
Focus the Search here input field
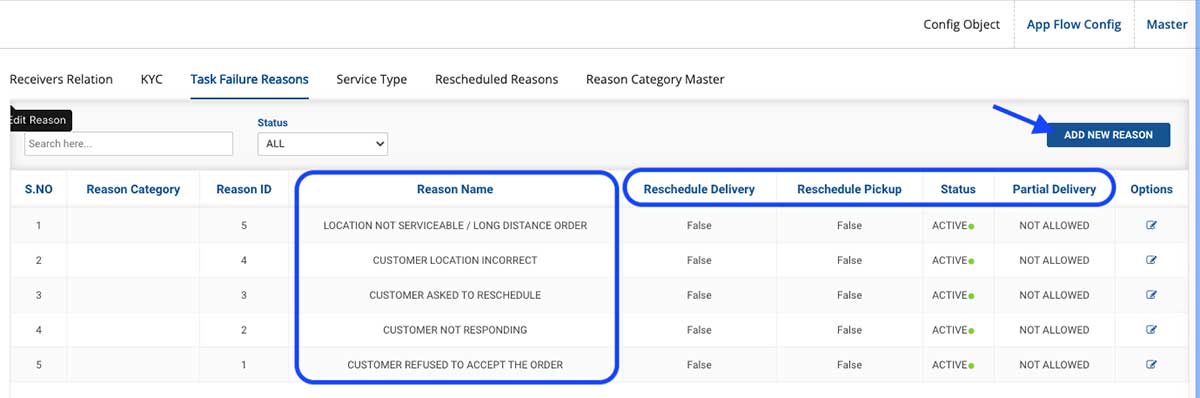[x=128, y=144]
